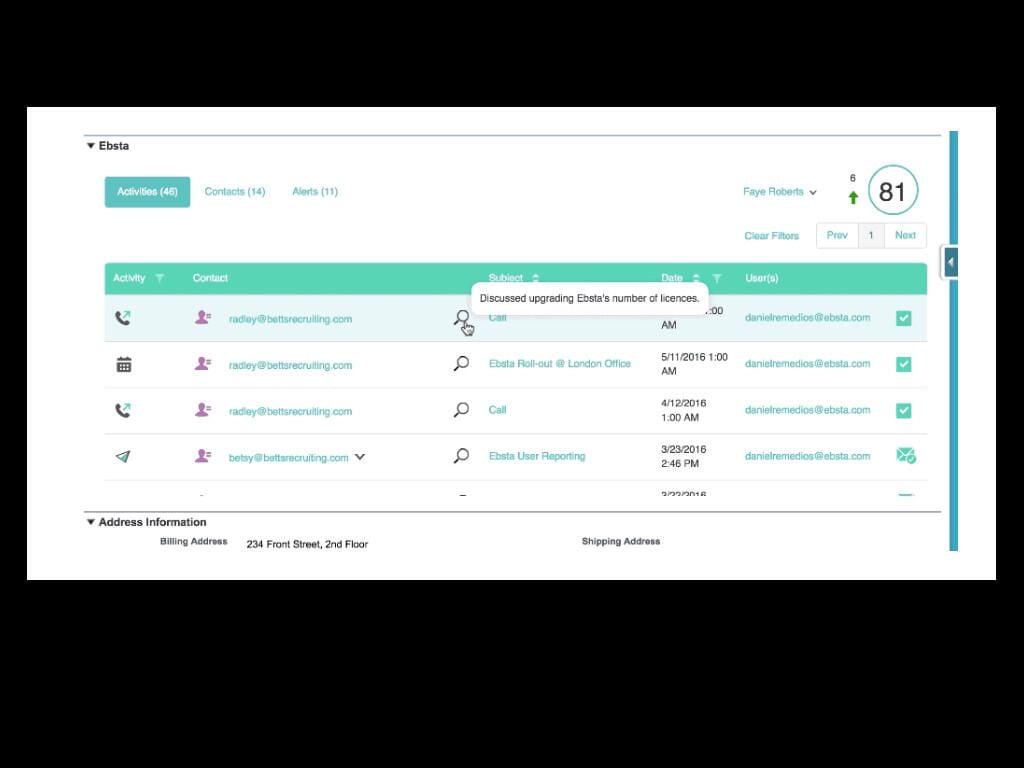This screenshot has height=768, width=1024.
Task: Select the Activities (46) tab
Action: 147,192
